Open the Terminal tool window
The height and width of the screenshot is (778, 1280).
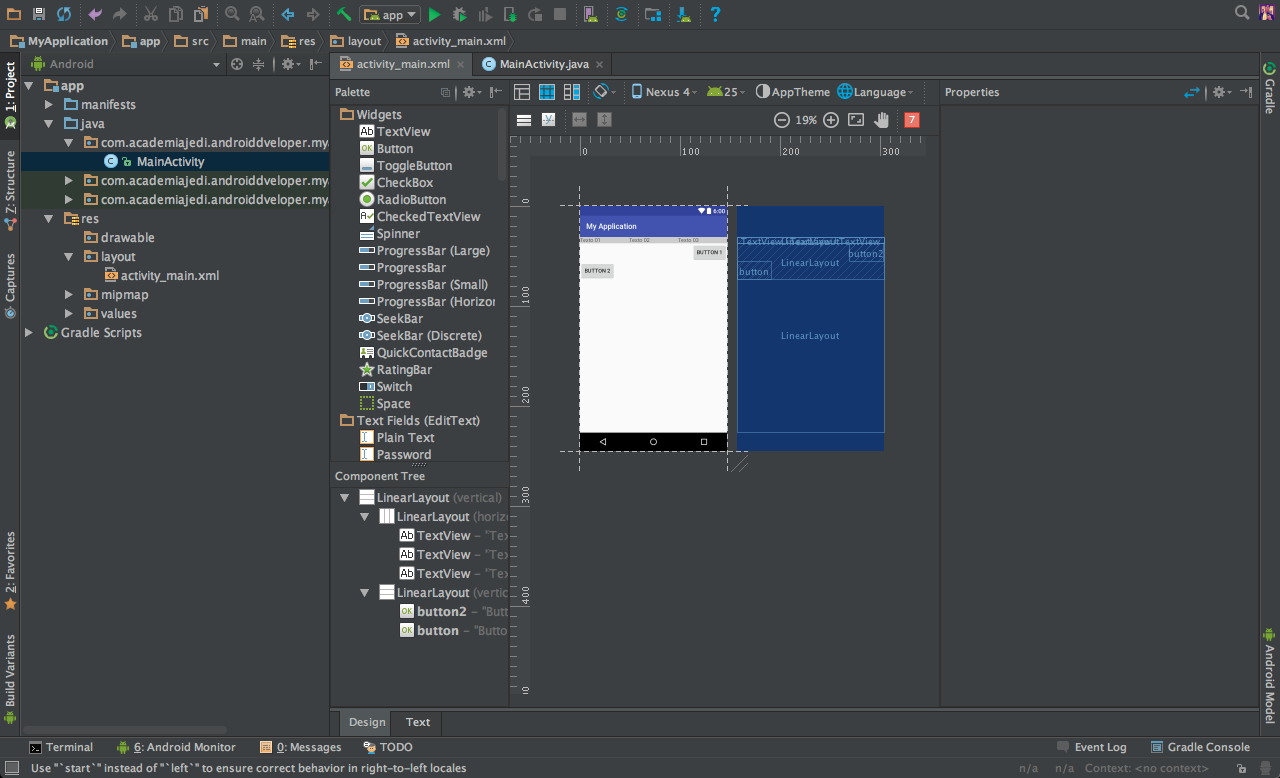[x=61, y=747]
